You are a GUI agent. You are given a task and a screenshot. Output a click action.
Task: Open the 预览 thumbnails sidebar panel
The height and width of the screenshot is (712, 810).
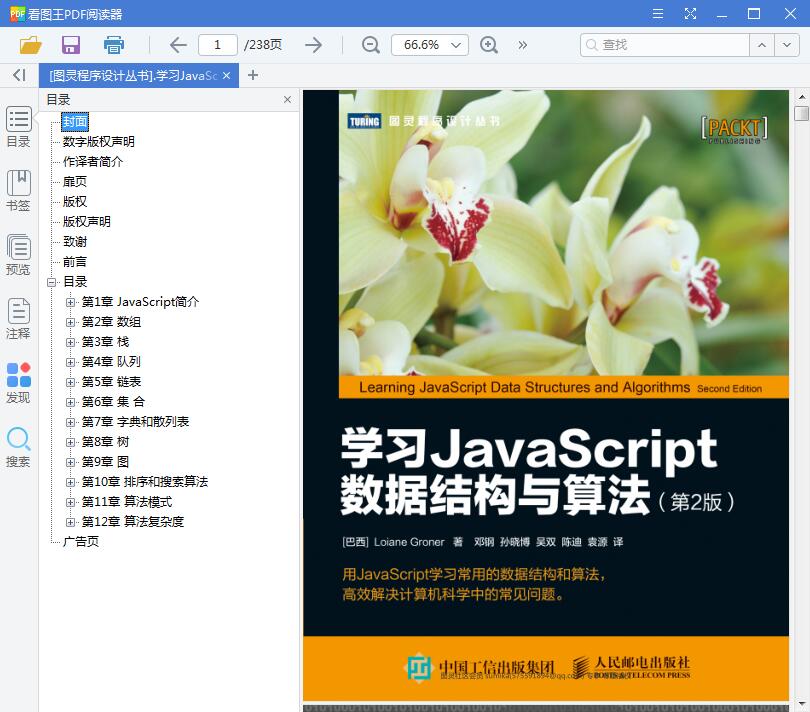19,255
